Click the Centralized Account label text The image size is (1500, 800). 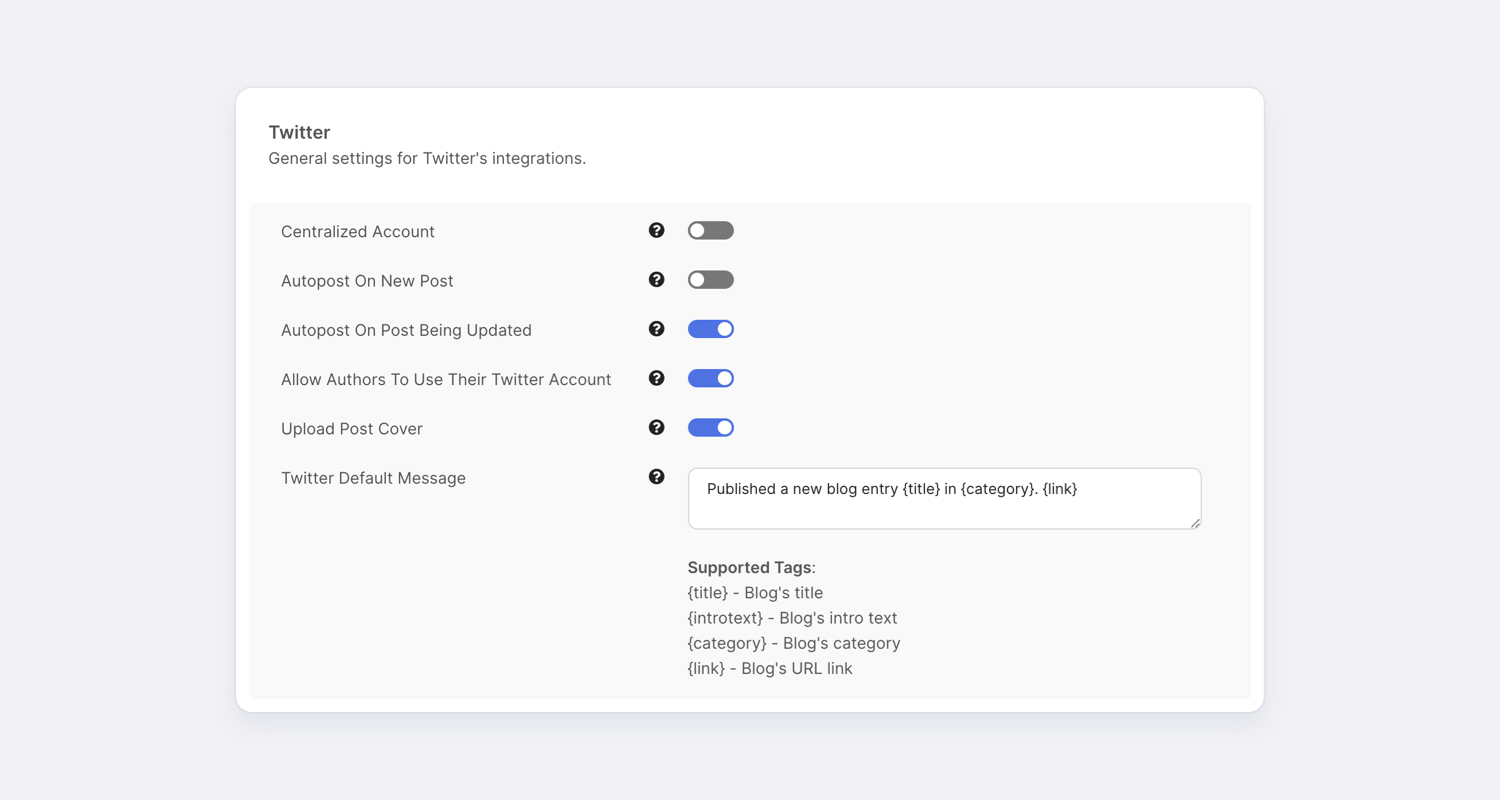click(357, 232)
